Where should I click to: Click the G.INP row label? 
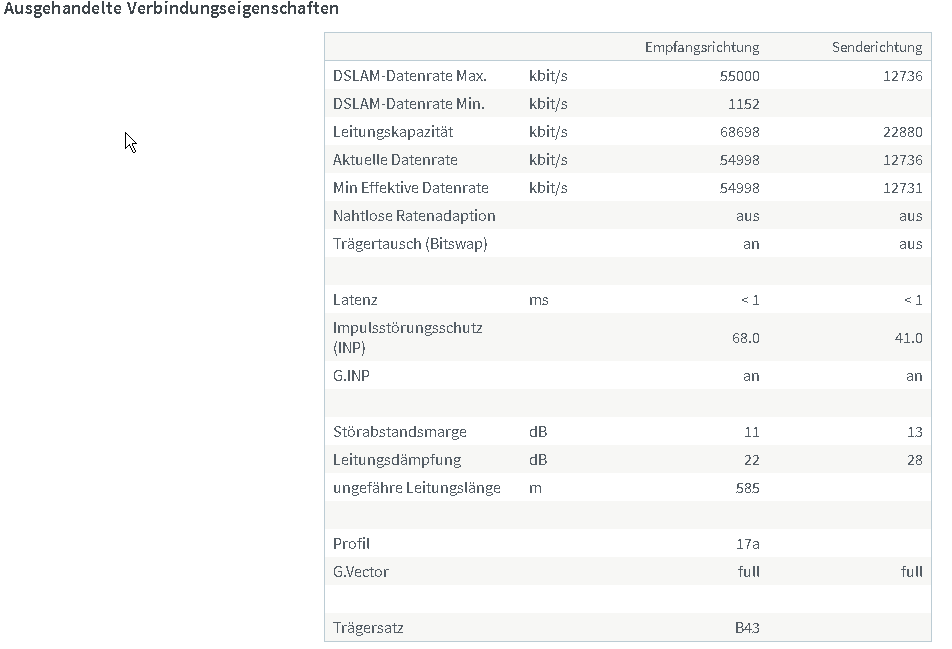click(351, 376)
